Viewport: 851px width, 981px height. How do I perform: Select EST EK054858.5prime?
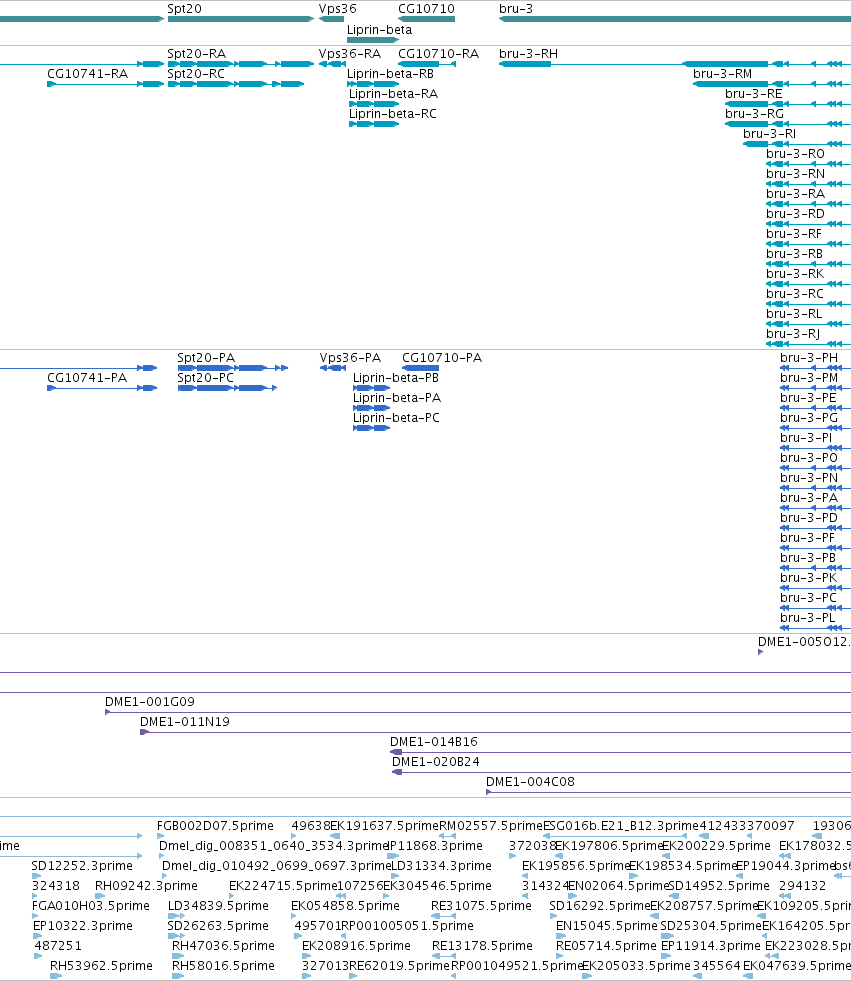294,916
